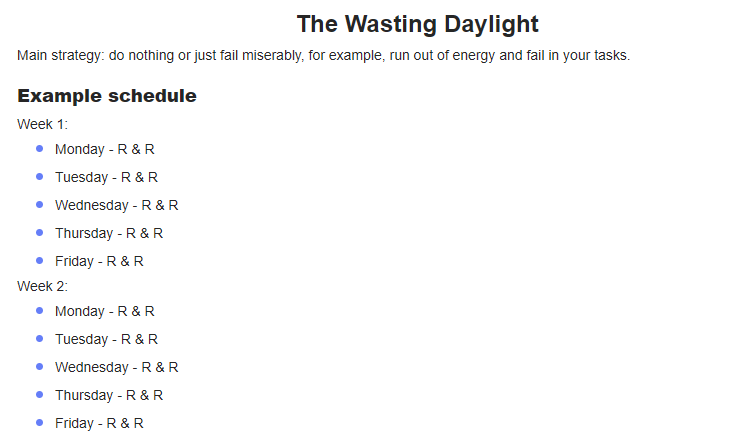Click the bullet beside Week 1 Wednesday
Screen dimensions: 745x448
[x=39, y=205]
